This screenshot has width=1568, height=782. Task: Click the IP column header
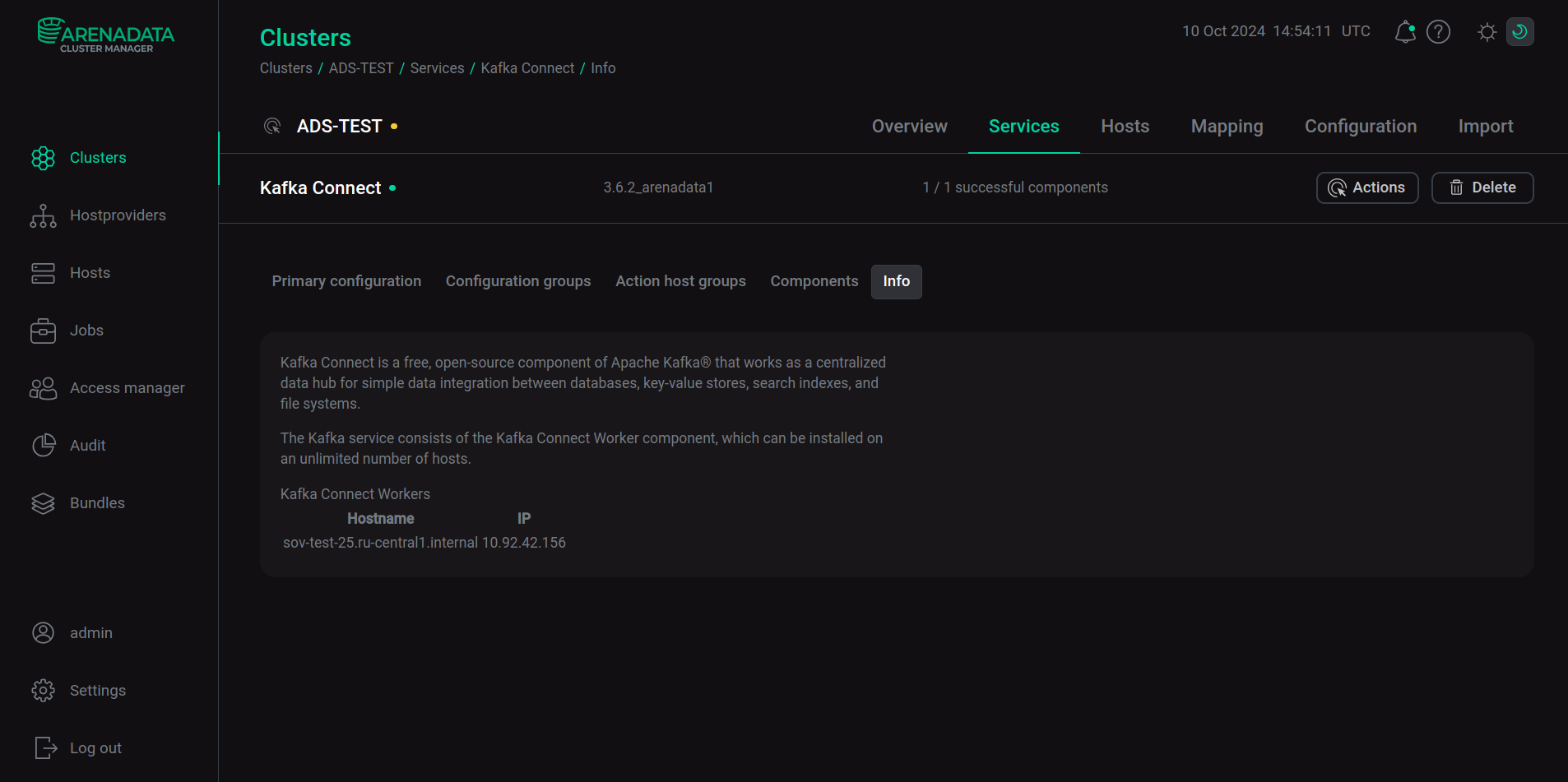click(x=524, y=519)
